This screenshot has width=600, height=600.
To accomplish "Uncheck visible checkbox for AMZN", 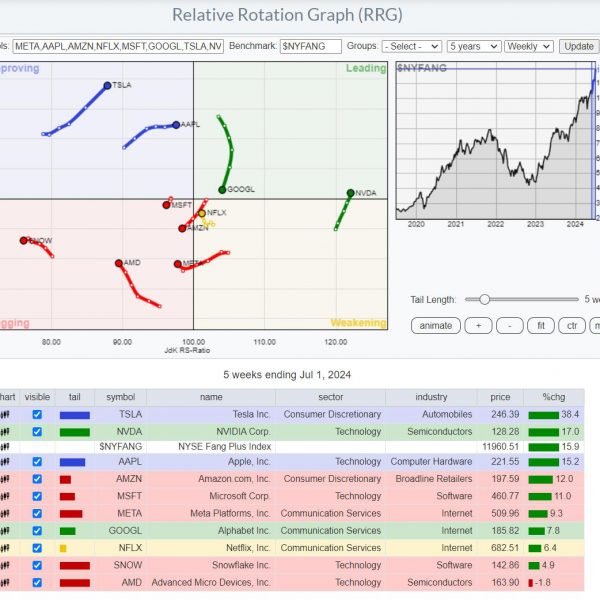I will 37,479.
